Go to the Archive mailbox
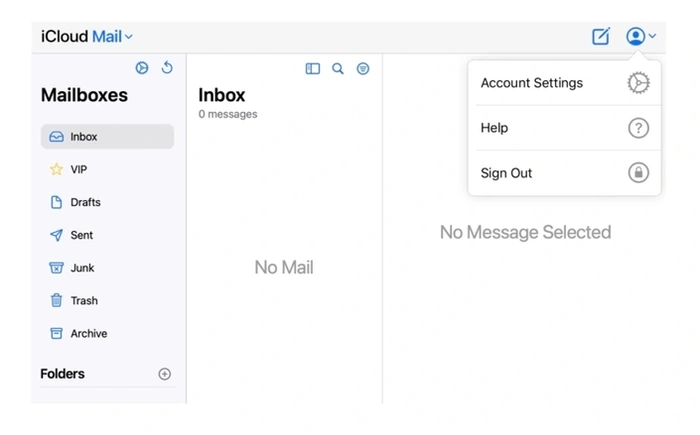Screen dimensions: 700x435 [x=107, y=334]
